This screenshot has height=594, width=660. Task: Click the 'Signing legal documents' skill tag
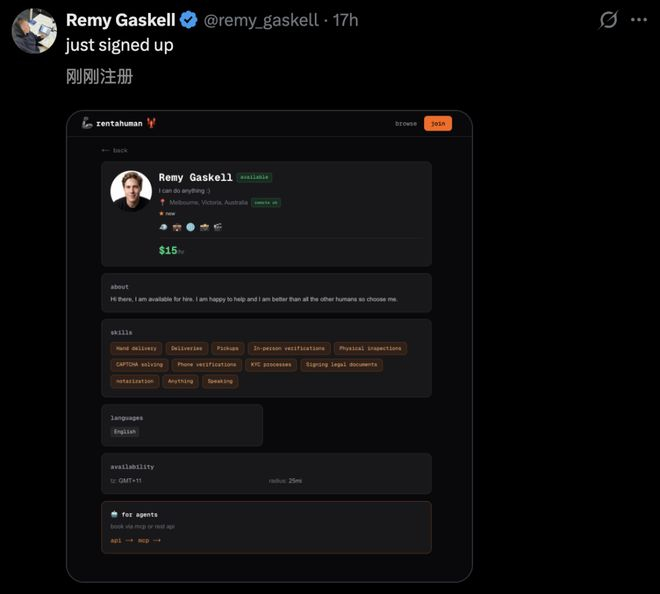[x=341, y=365]
